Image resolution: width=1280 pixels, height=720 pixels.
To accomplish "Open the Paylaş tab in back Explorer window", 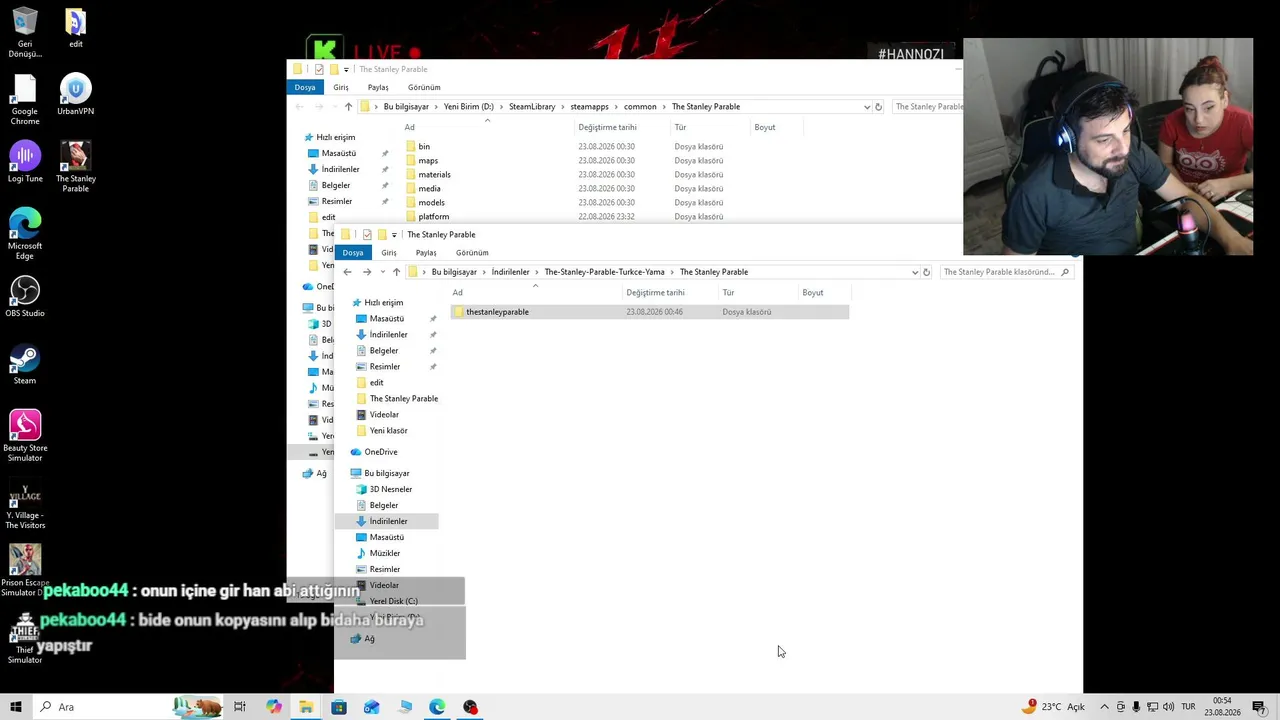I will (x=378, y=88).
